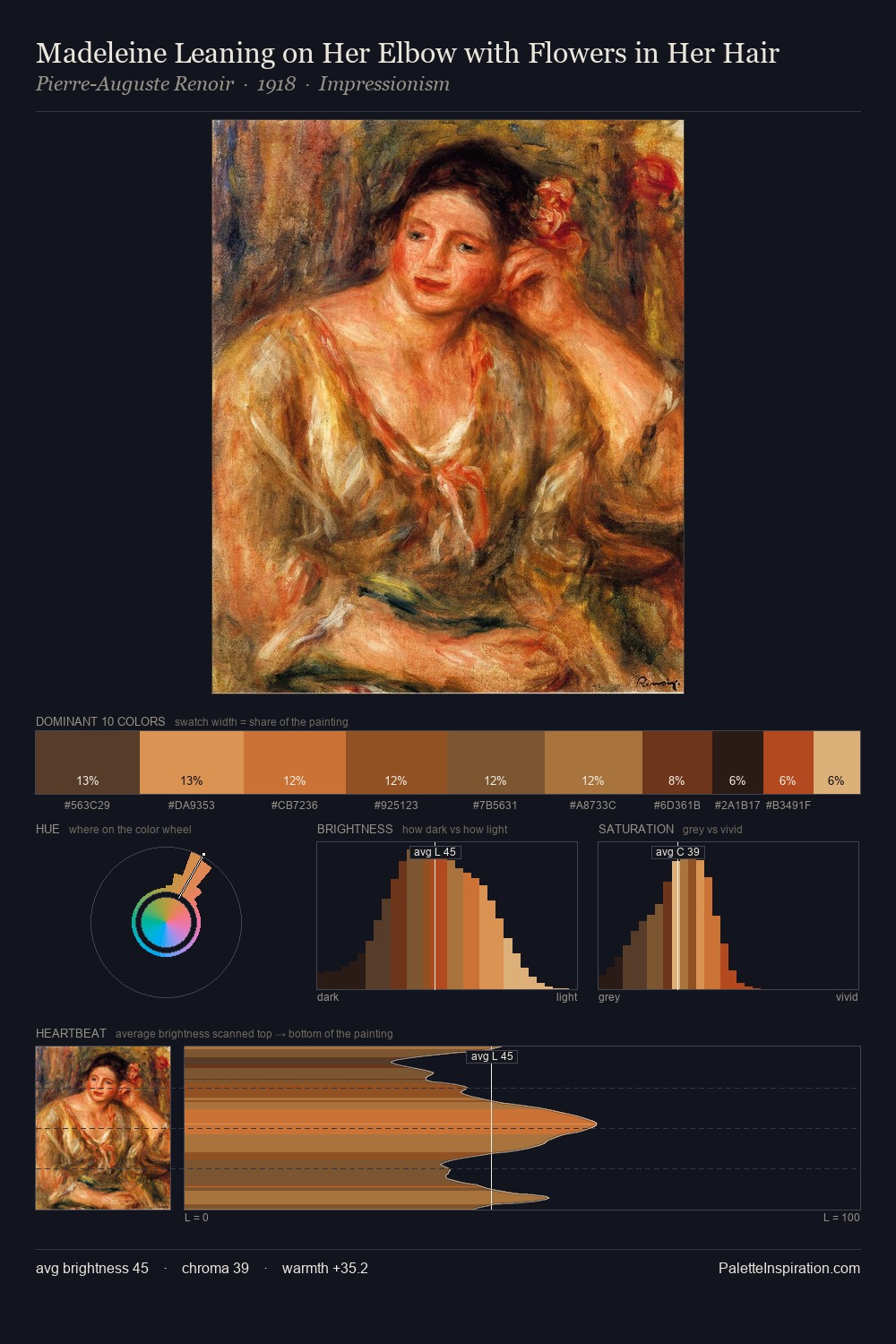Click 'avg brightness 45' in the footer
Screen dimensions: 896x1344
(x=92, y=1268)
